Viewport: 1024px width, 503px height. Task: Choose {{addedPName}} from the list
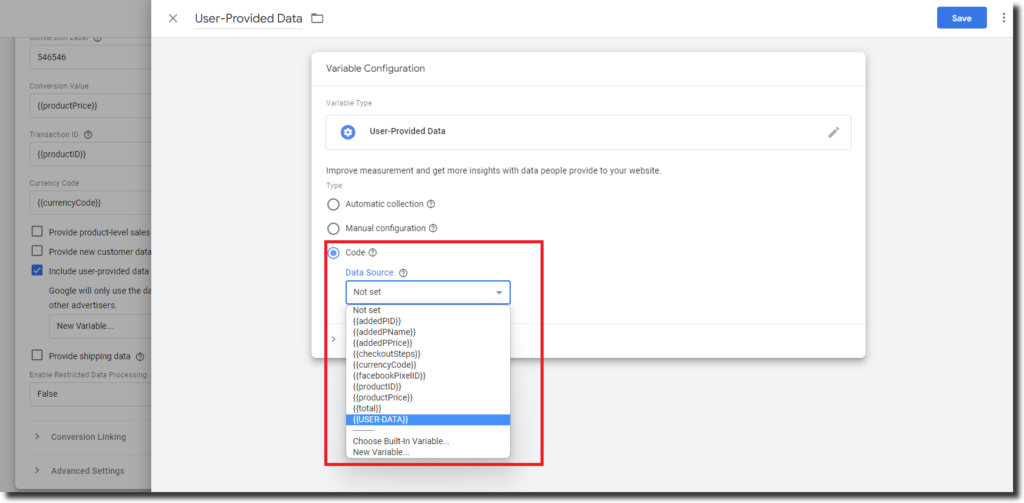tap(428, 333)
